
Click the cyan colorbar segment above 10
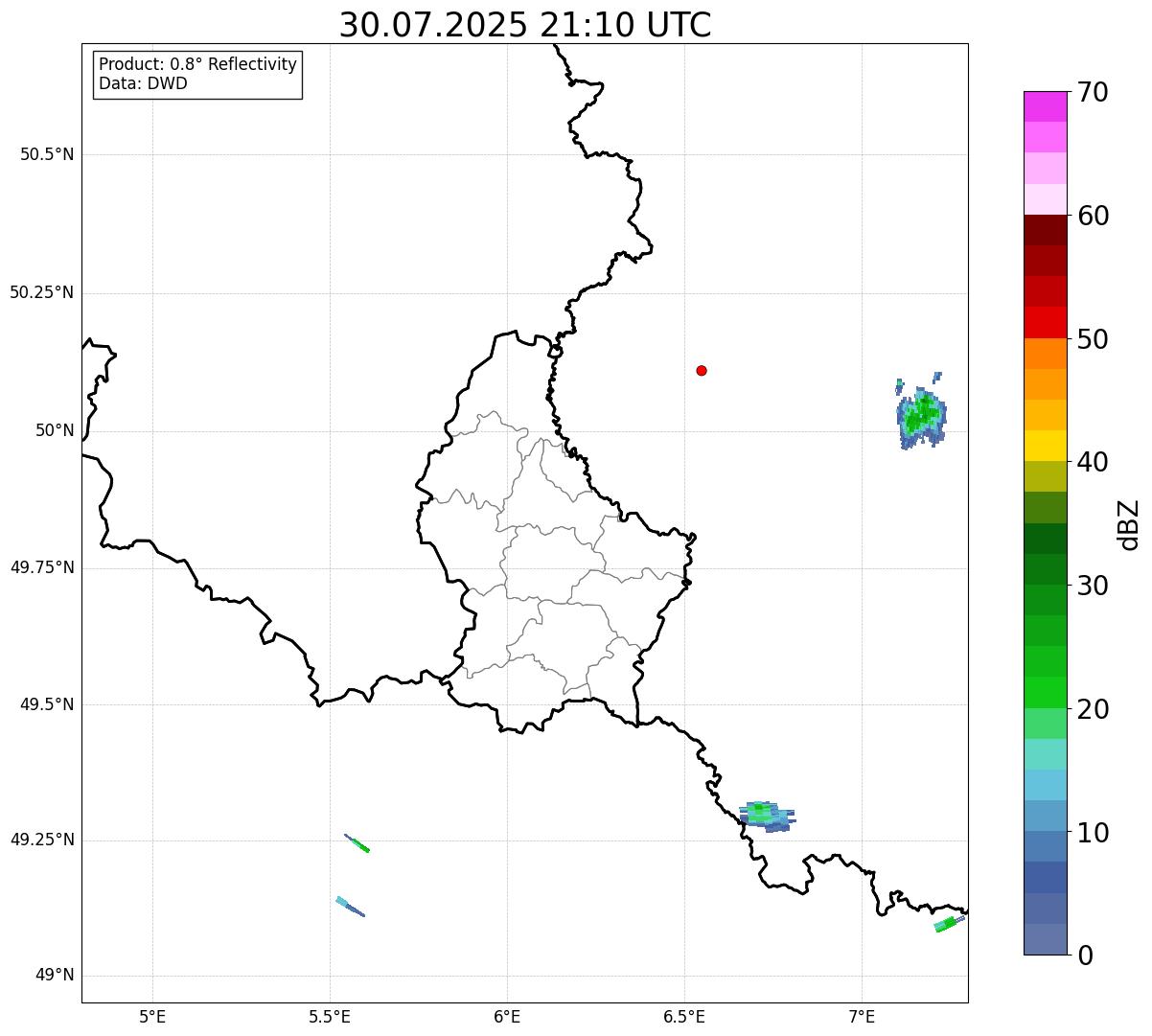[x=1045, y=785]
